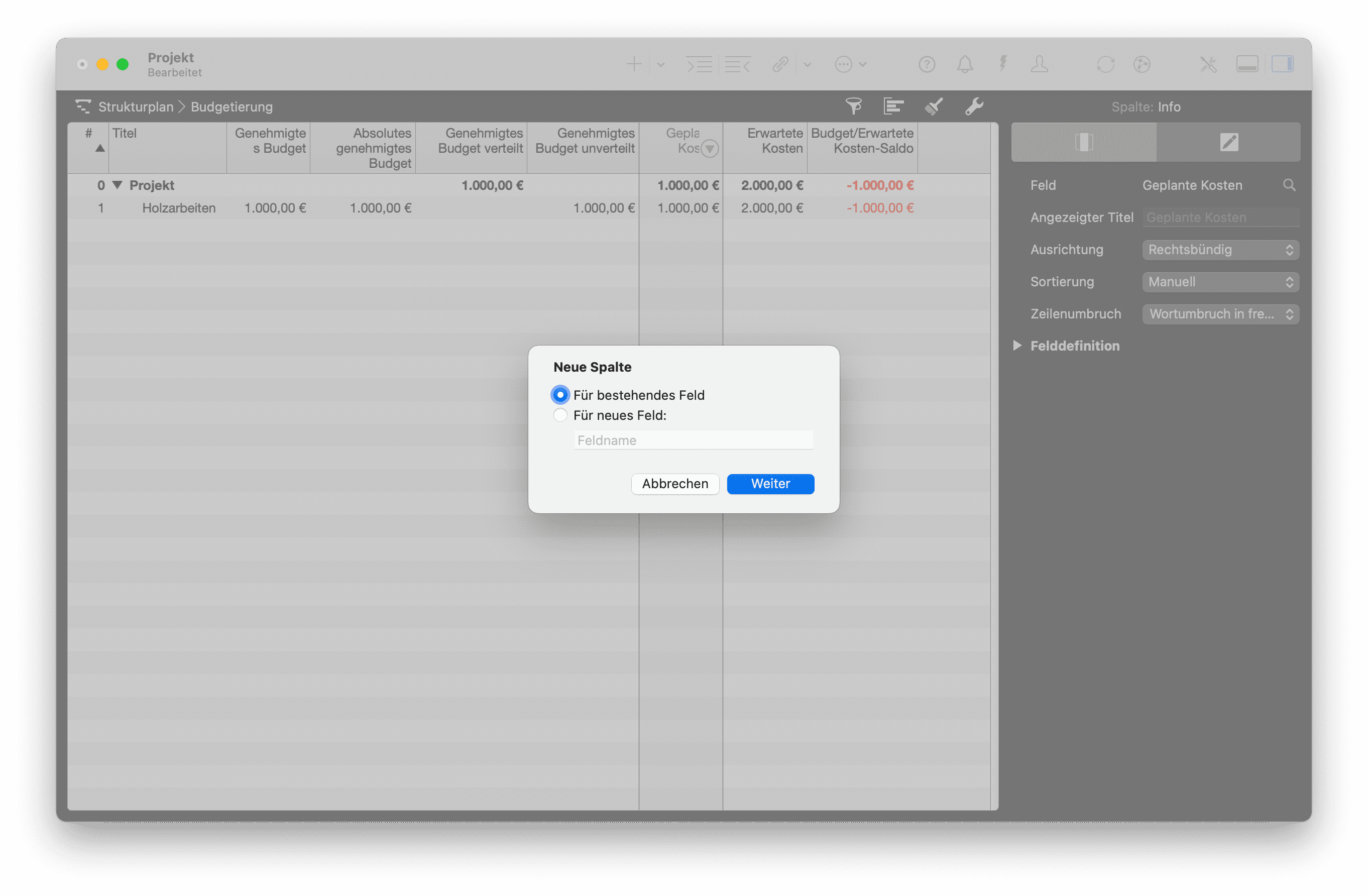The image size is (1368, 896).
Task: Switch to the pencil edit tab
Action: tap(1228, 142)
